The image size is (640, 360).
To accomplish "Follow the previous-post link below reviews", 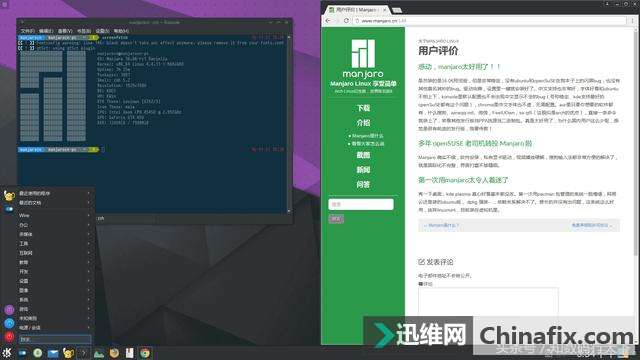I will (441, 225).
